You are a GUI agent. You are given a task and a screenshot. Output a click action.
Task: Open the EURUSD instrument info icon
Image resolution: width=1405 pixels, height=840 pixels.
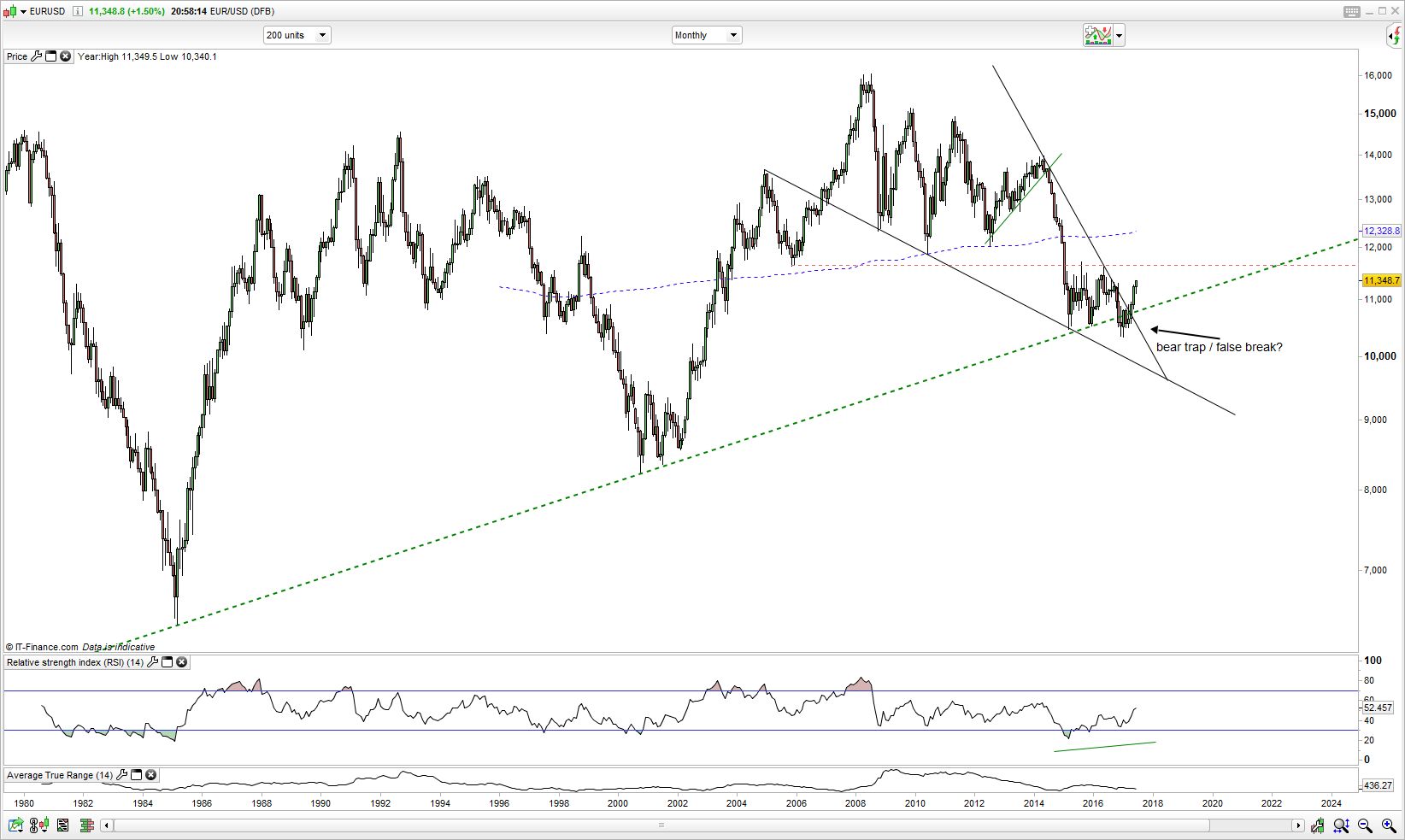[x=78, y=11]
